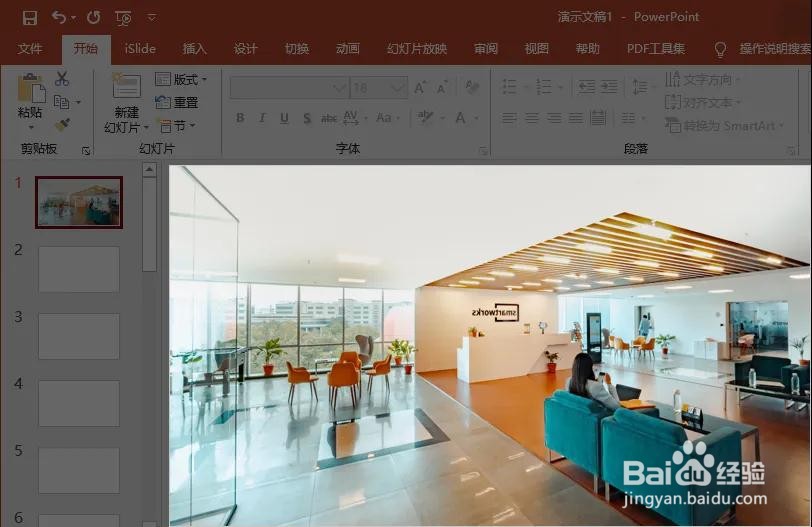Viewport: 812px width, 527px height.
Task: Expand the 粘贴 paste options arrow
Action: coord(31,127)
